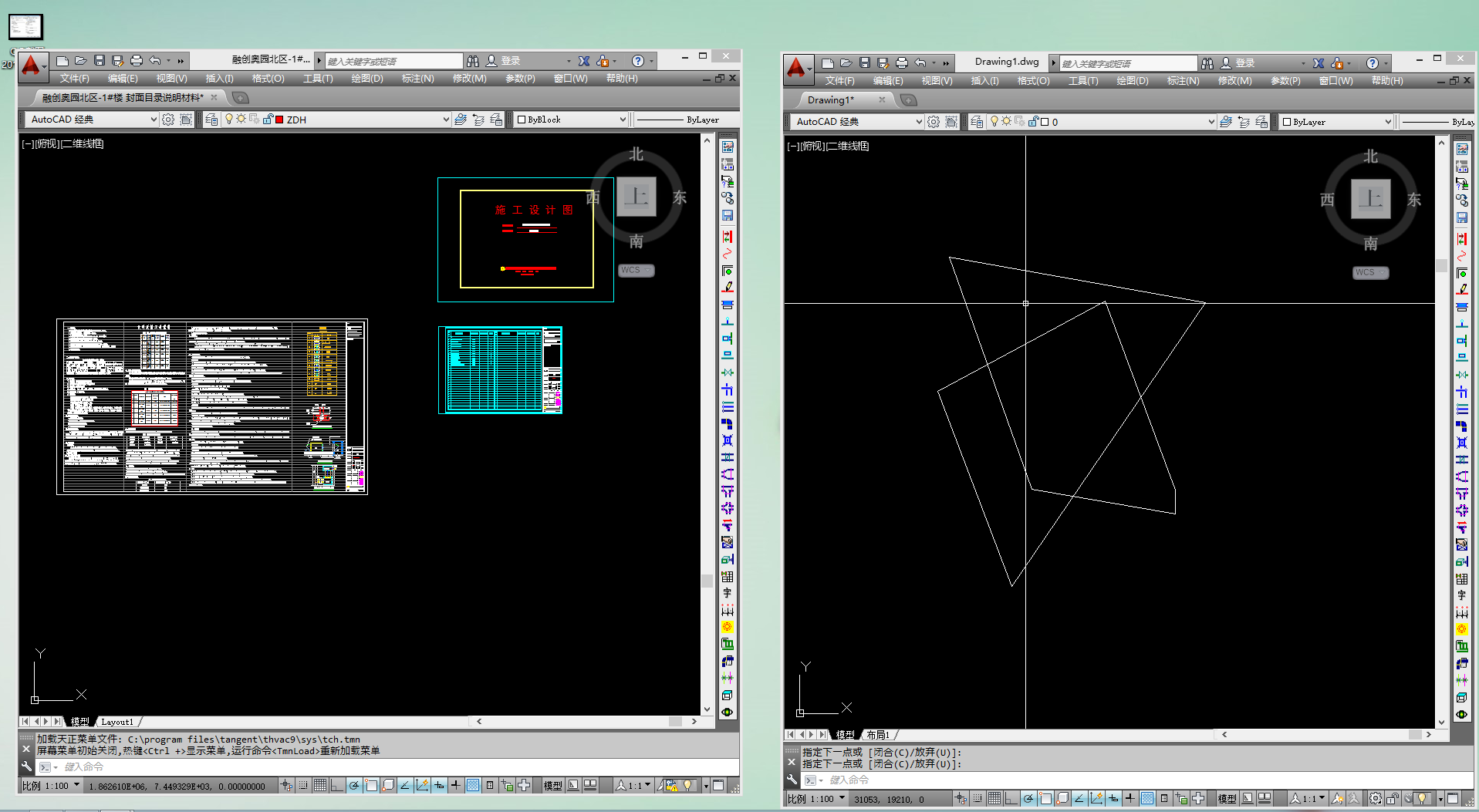Click Open folder icon in left window toolbar
Image resolution: width=1479 pixels, height=812 pixels.
(80, 61)
